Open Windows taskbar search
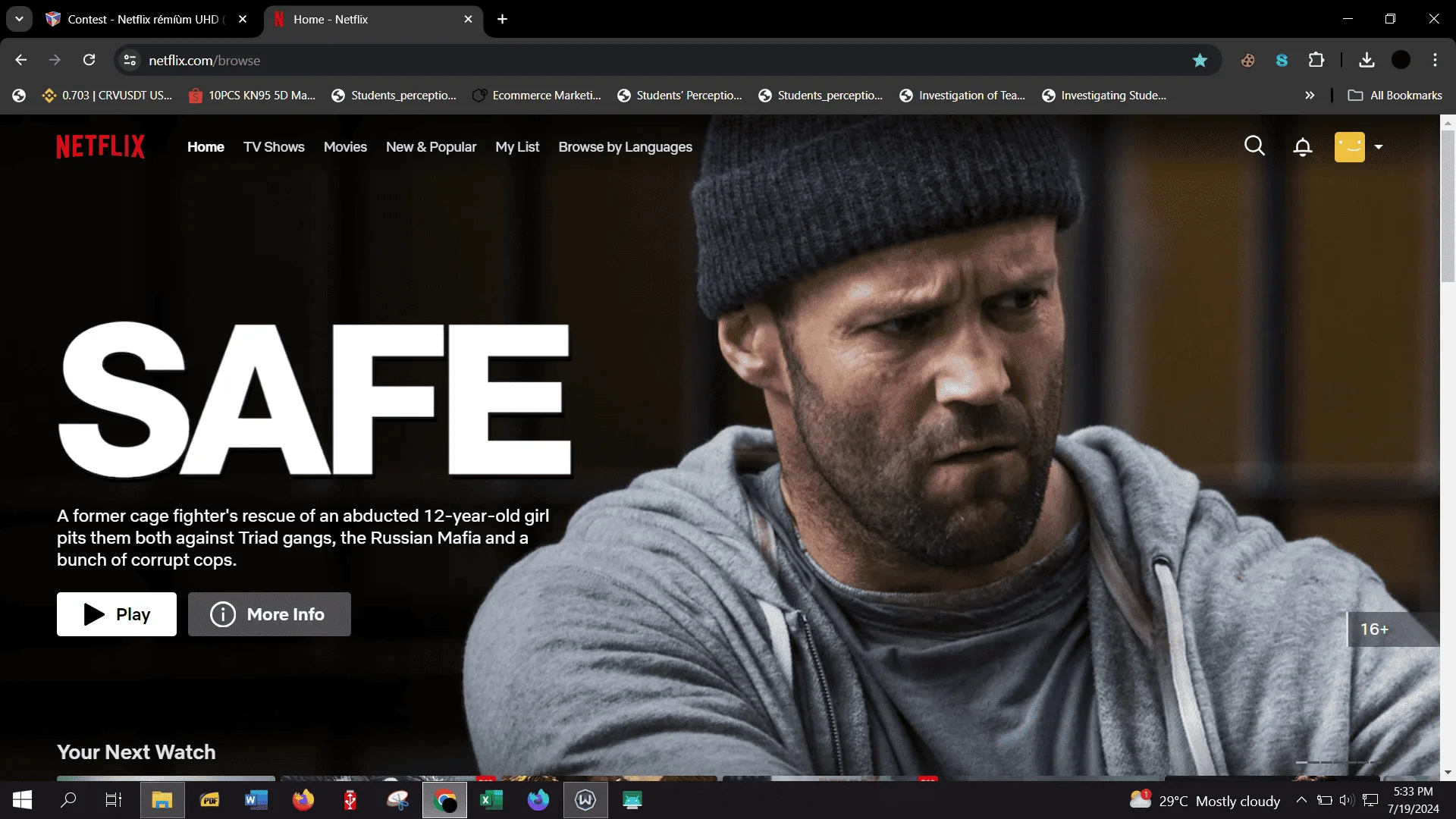 [x=68, y=800]
